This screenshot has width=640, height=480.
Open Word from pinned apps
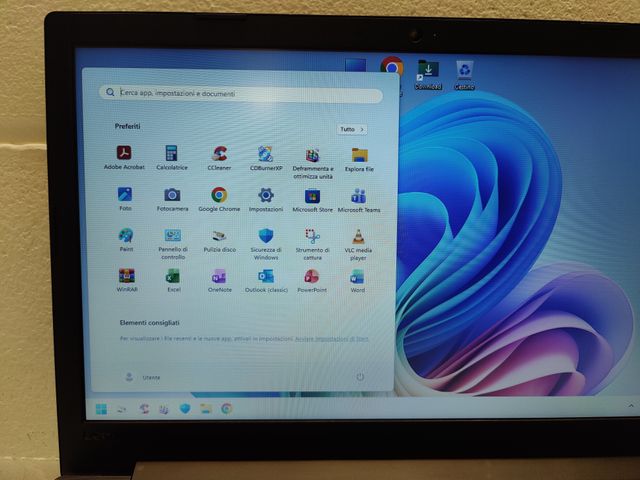click(358, 281)
